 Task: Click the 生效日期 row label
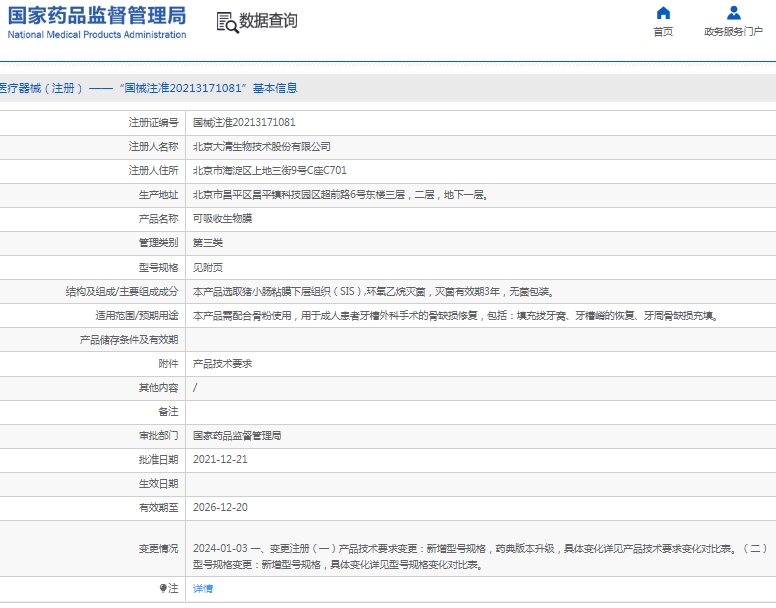tap(158, 483)
